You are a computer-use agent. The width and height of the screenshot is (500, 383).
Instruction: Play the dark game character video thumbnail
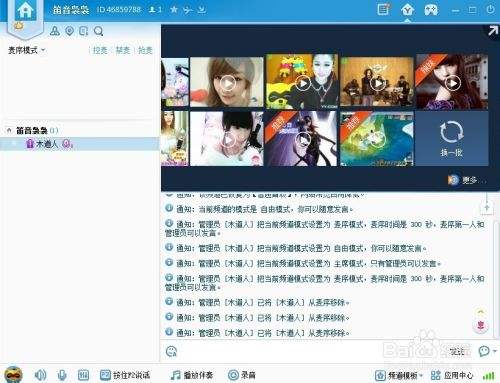(x=302, y=139)
